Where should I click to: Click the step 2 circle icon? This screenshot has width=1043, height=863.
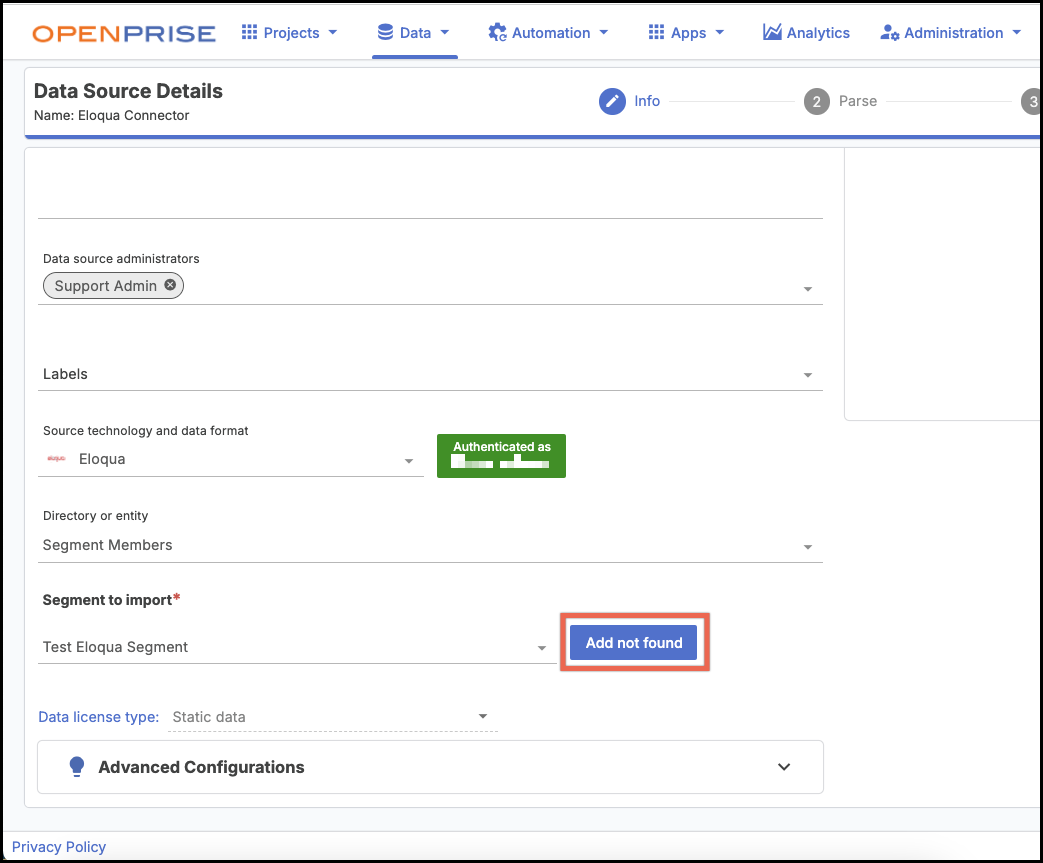(x=816, y=101)
